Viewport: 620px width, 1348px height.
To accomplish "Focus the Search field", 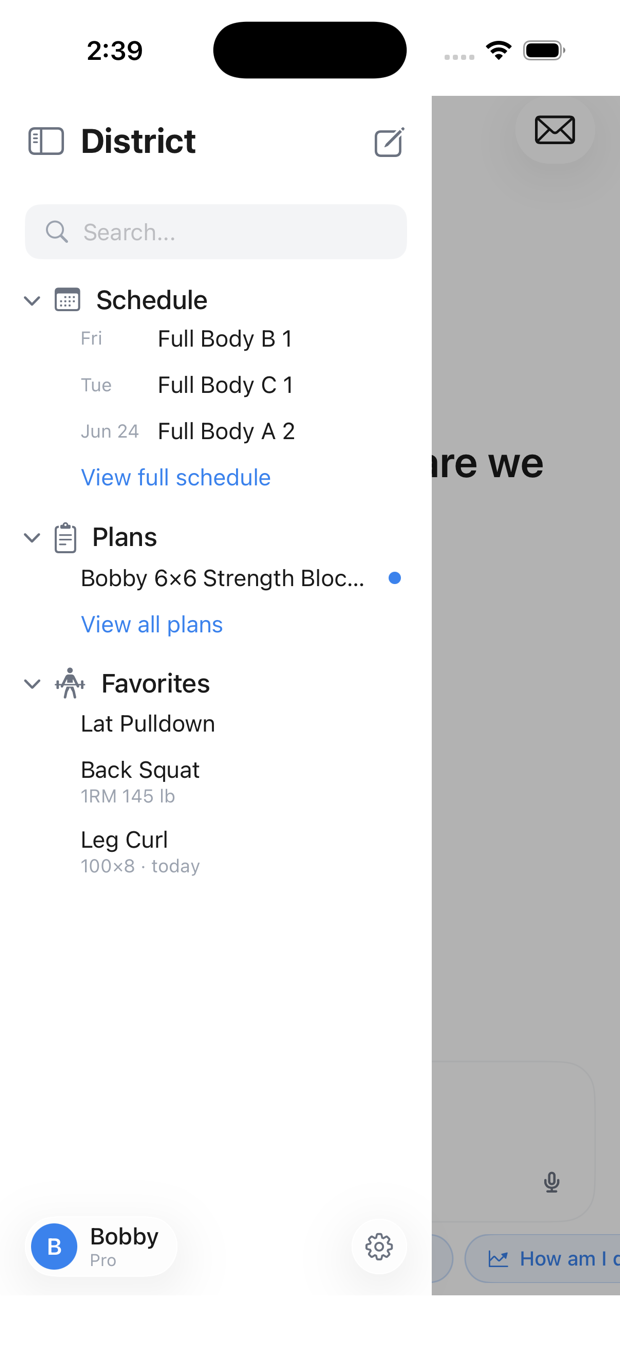I will pyautogui.click(x=216, y=232).
